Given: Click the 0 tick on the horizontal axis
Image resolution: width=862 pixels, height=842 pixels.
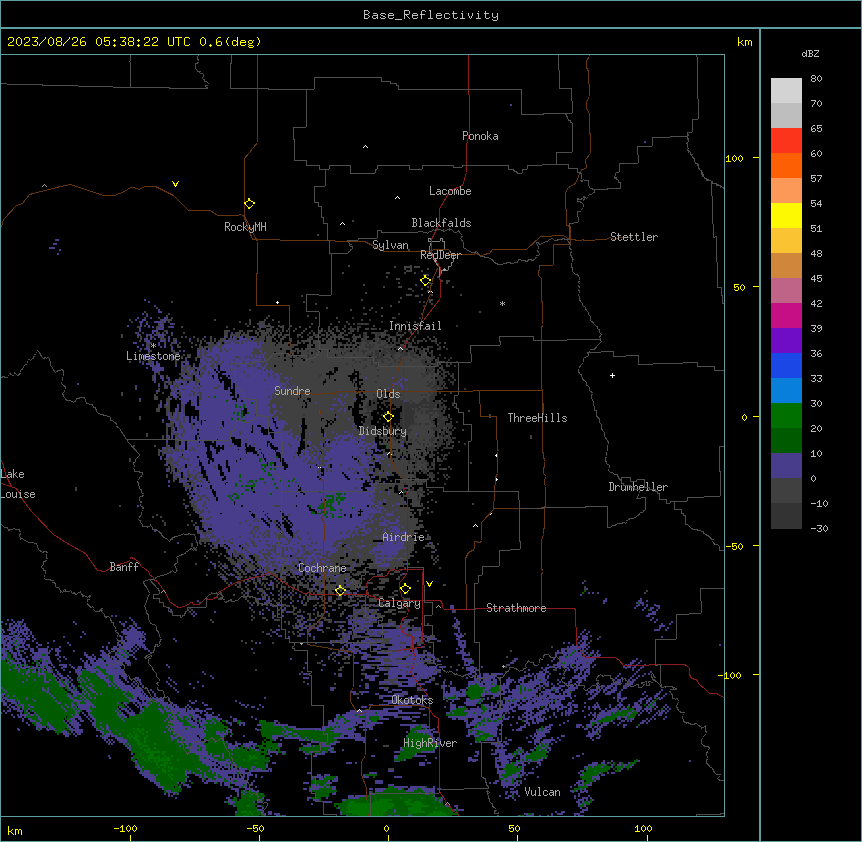Looking at the screenshot, I should [x=386, y=828].
